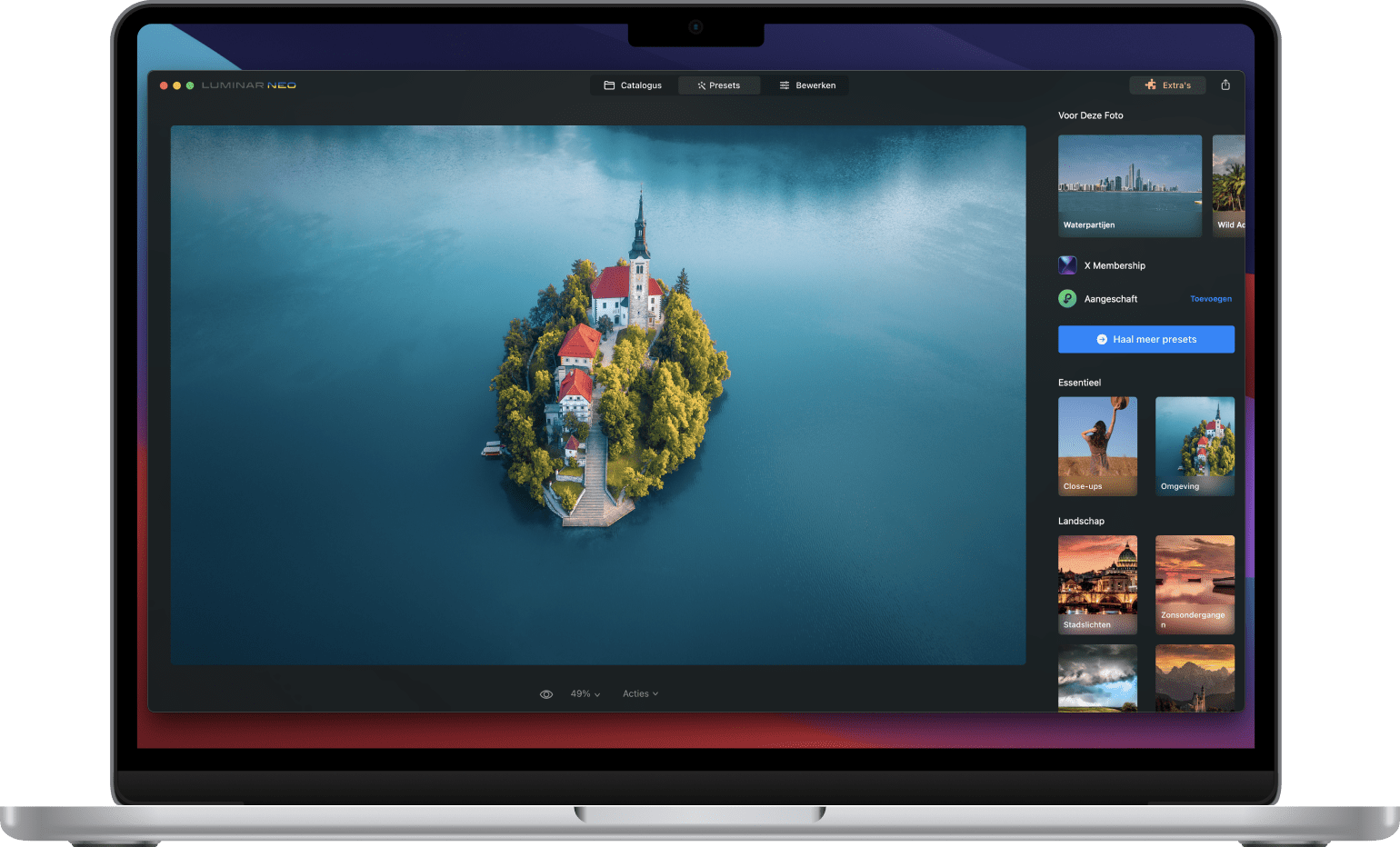Click the Extra's button
Screen dimensions: 1400x847
point(1167,85)
